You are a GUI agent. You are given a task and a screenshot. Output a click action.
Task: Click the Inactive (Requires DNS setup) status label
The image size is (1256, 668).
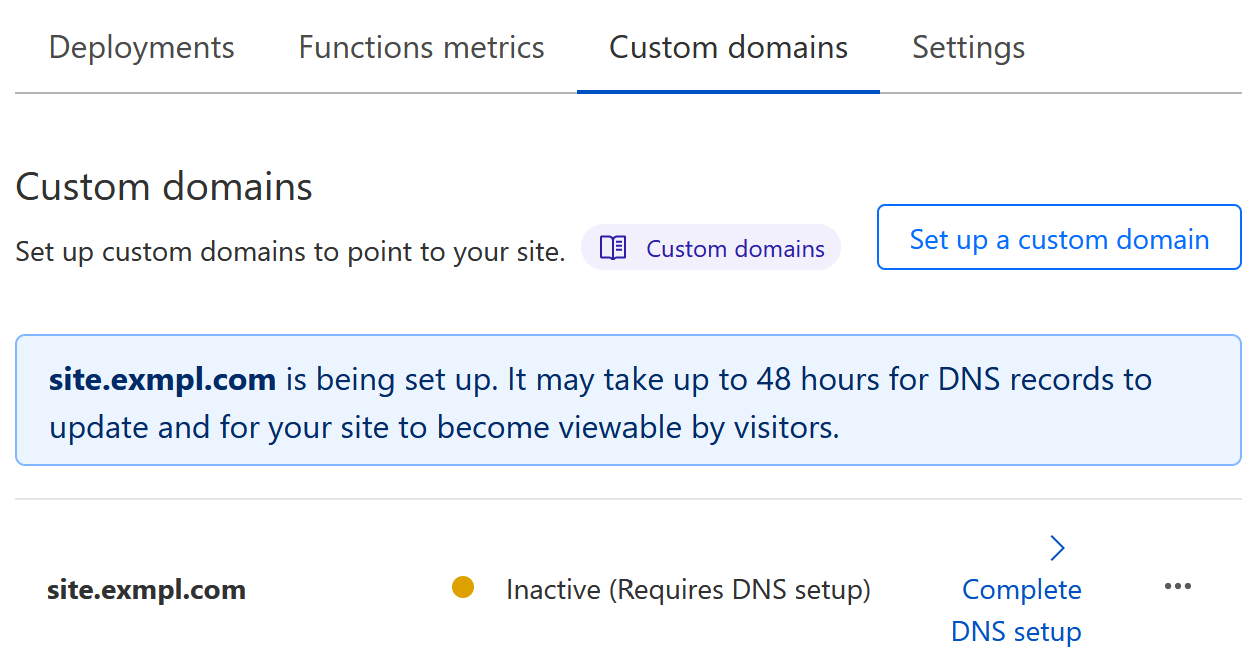click(x=688, y=589)
